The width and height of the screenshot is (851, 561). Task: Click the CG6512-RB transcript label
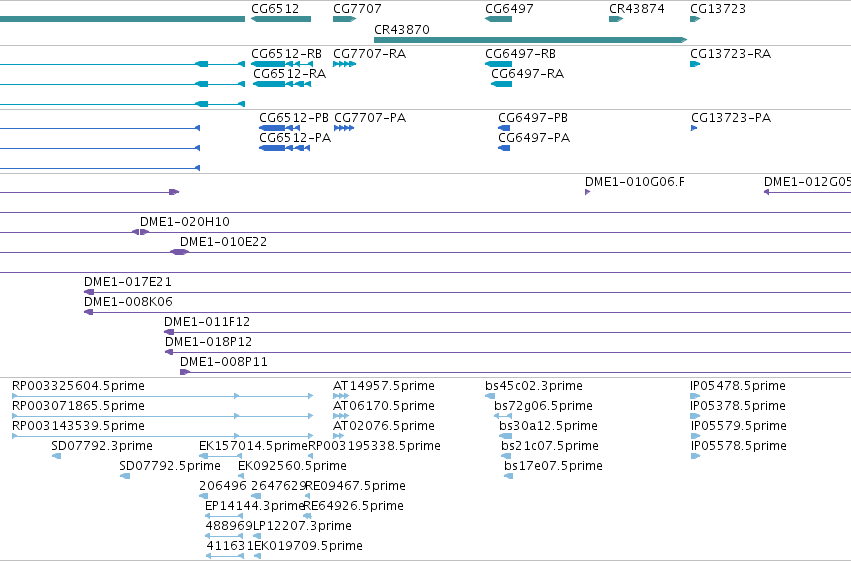[286, 54]
